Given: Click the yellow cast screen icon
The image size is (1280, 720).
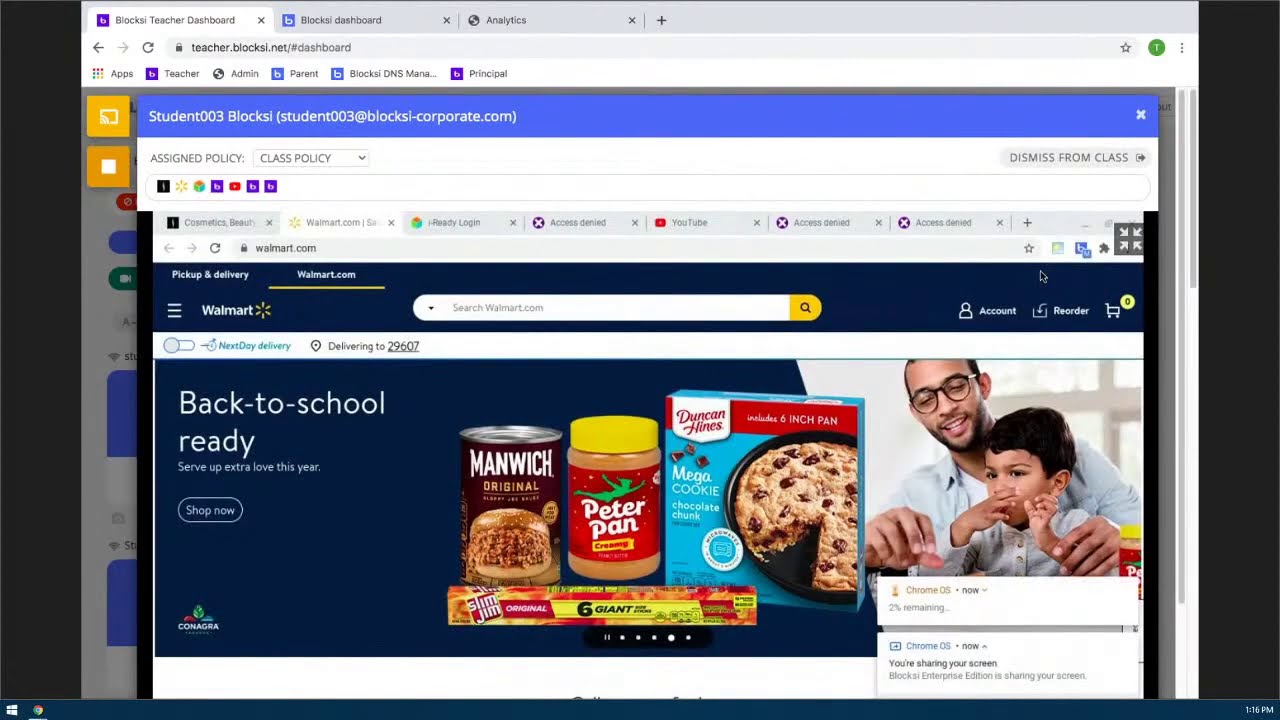Looking at the screenshot, I should [x=108, y=116].
